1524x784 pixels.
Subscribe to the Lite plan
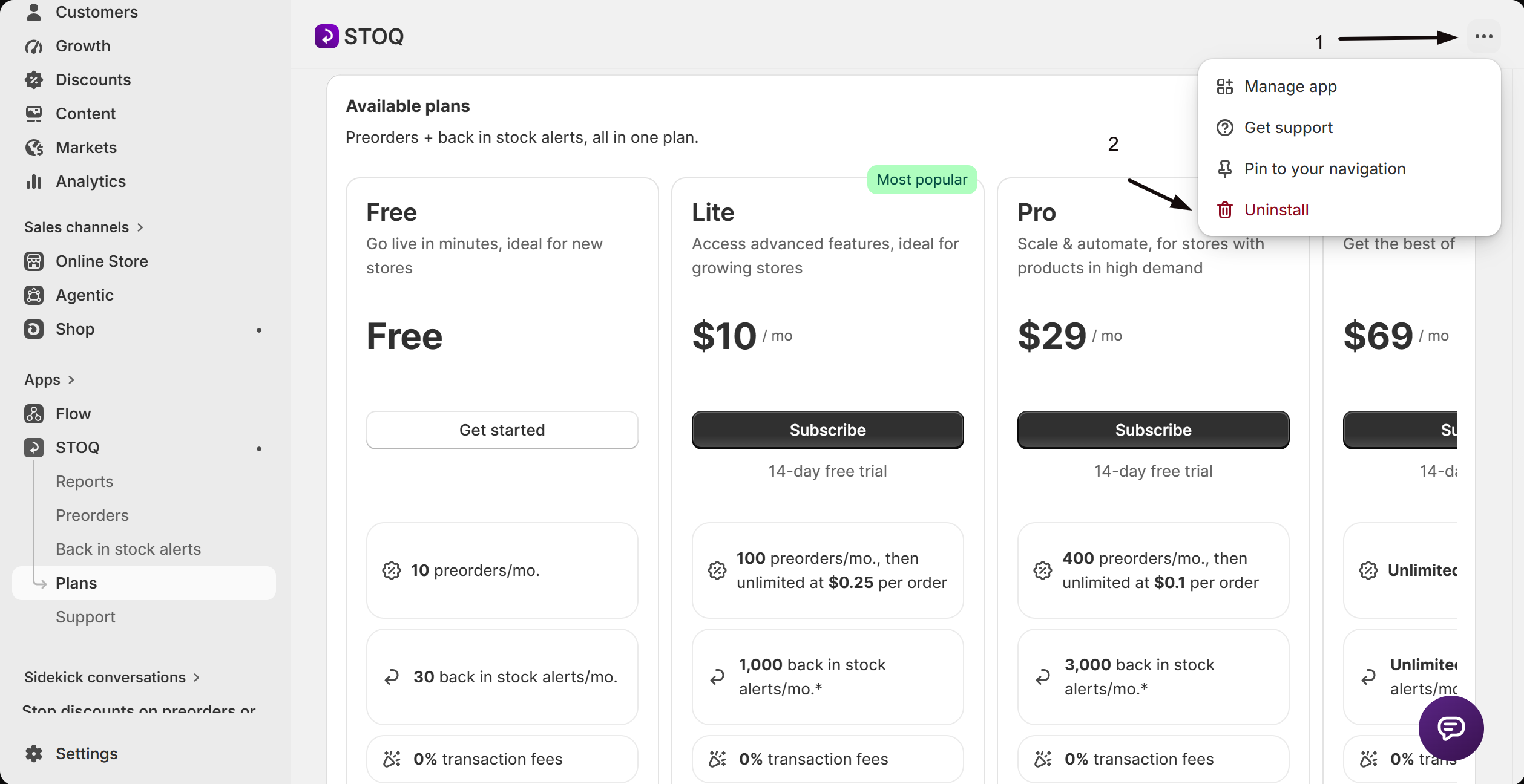(828, 430)
